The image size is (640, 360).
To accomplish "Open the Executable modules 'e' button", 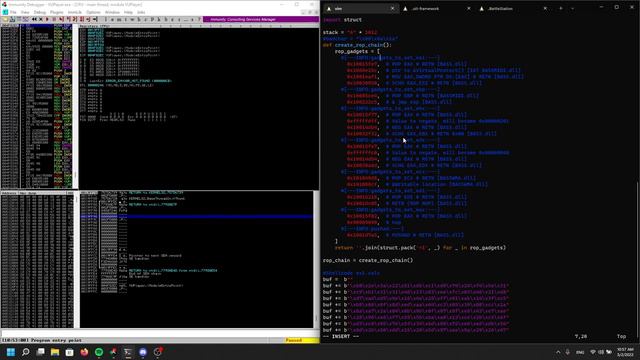I will pyautogui.click(x=112, y=19).
